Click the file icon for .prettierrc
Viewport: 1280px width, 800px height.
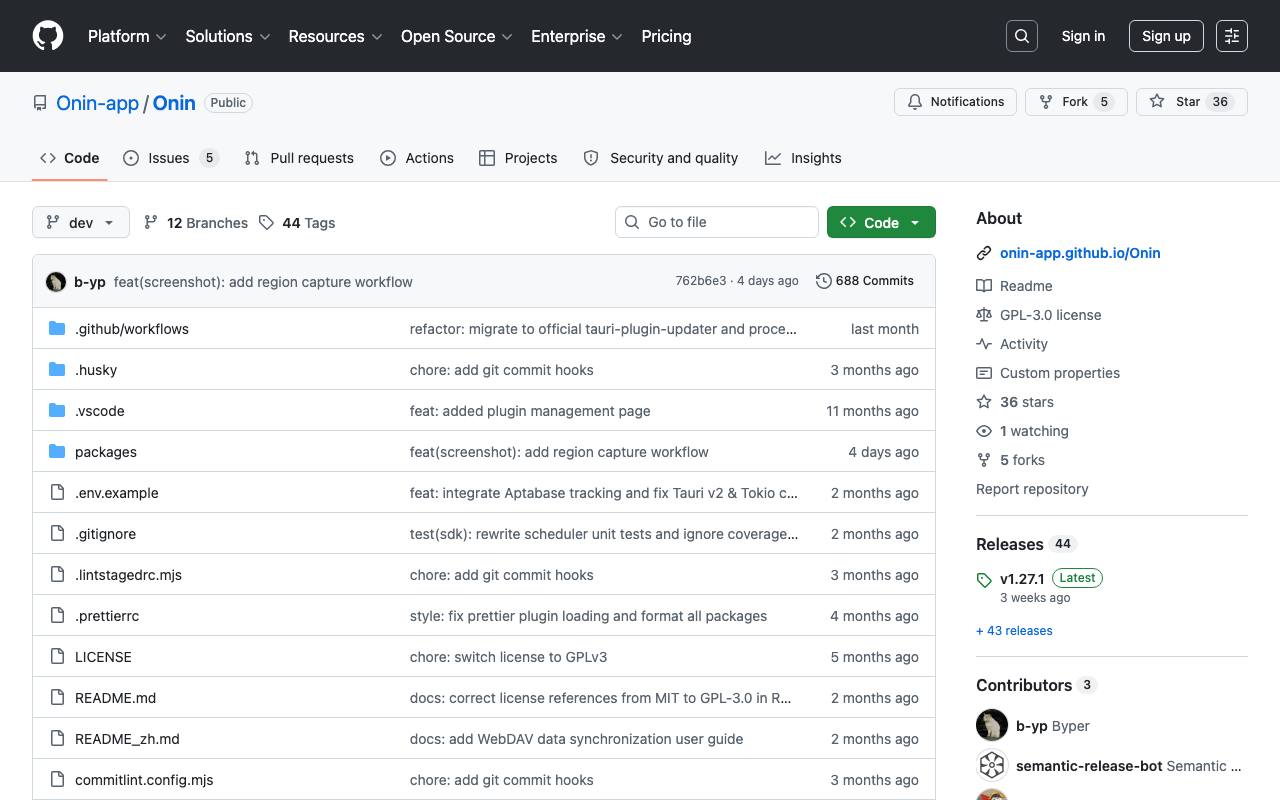pos(57,616)
